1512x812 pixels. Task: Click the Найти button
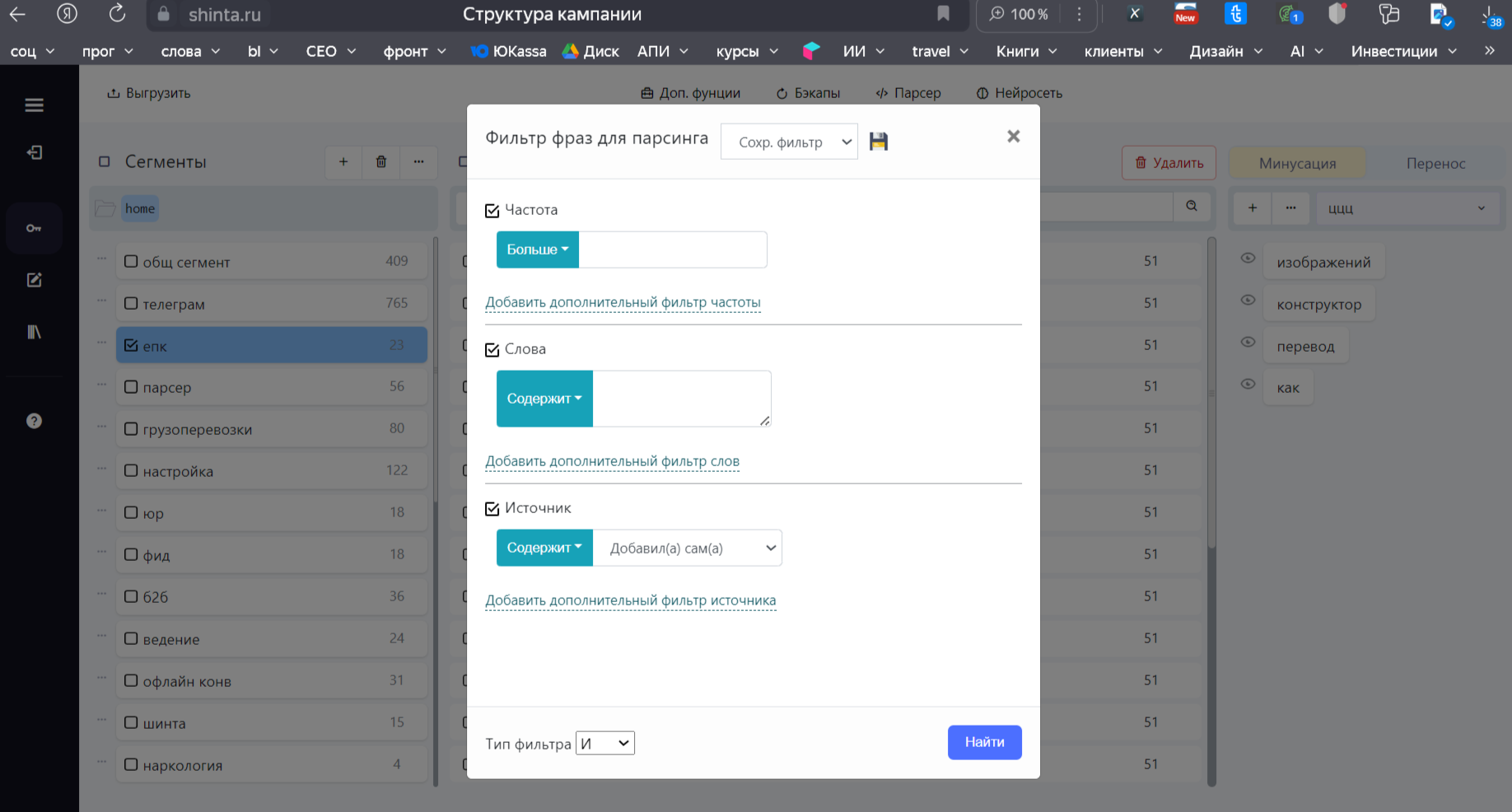tap(984, 742)
